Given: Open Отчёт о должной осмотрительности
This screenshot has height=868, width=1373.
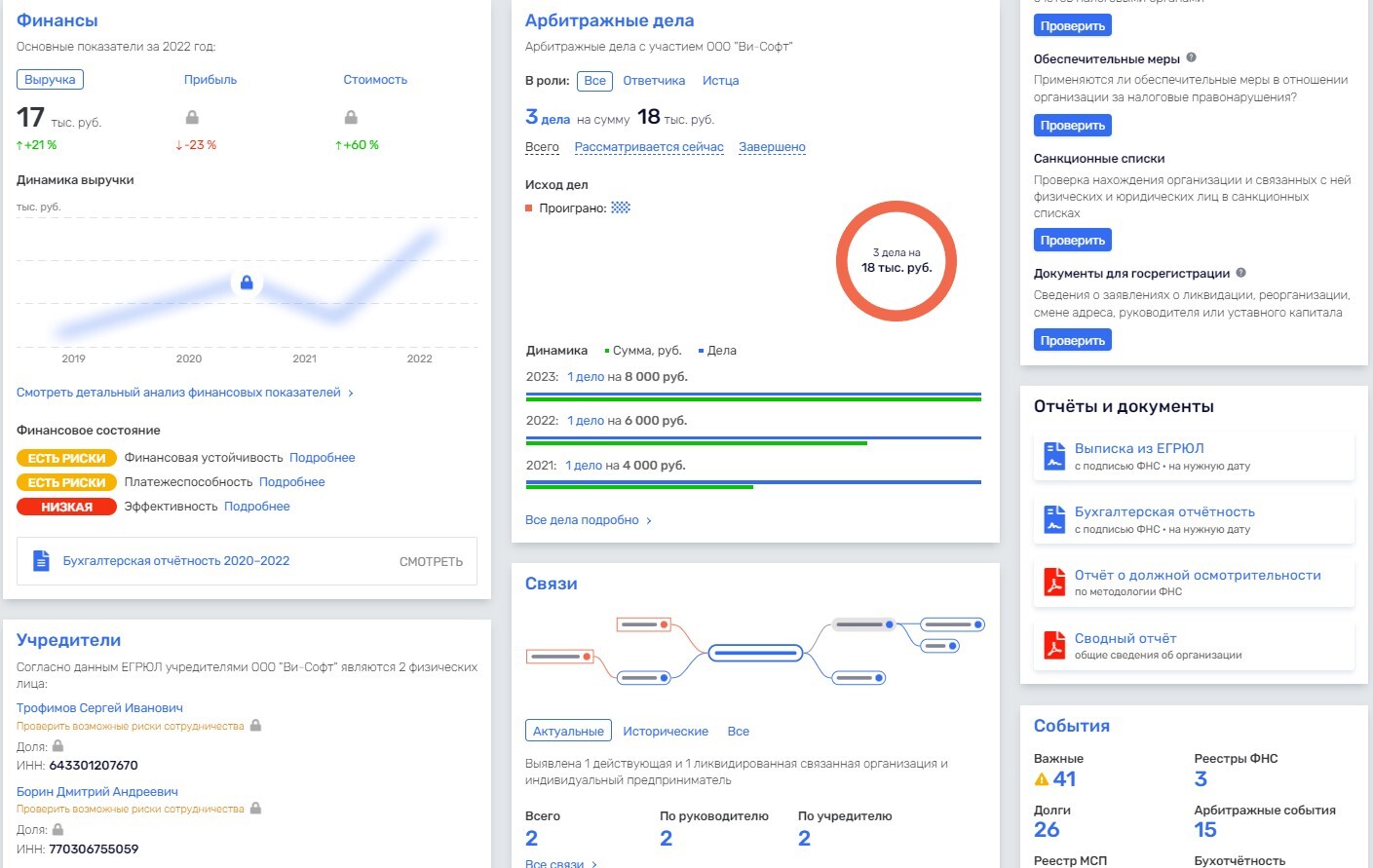Looking at the screenshot, I should click(x=1198, y=576).
